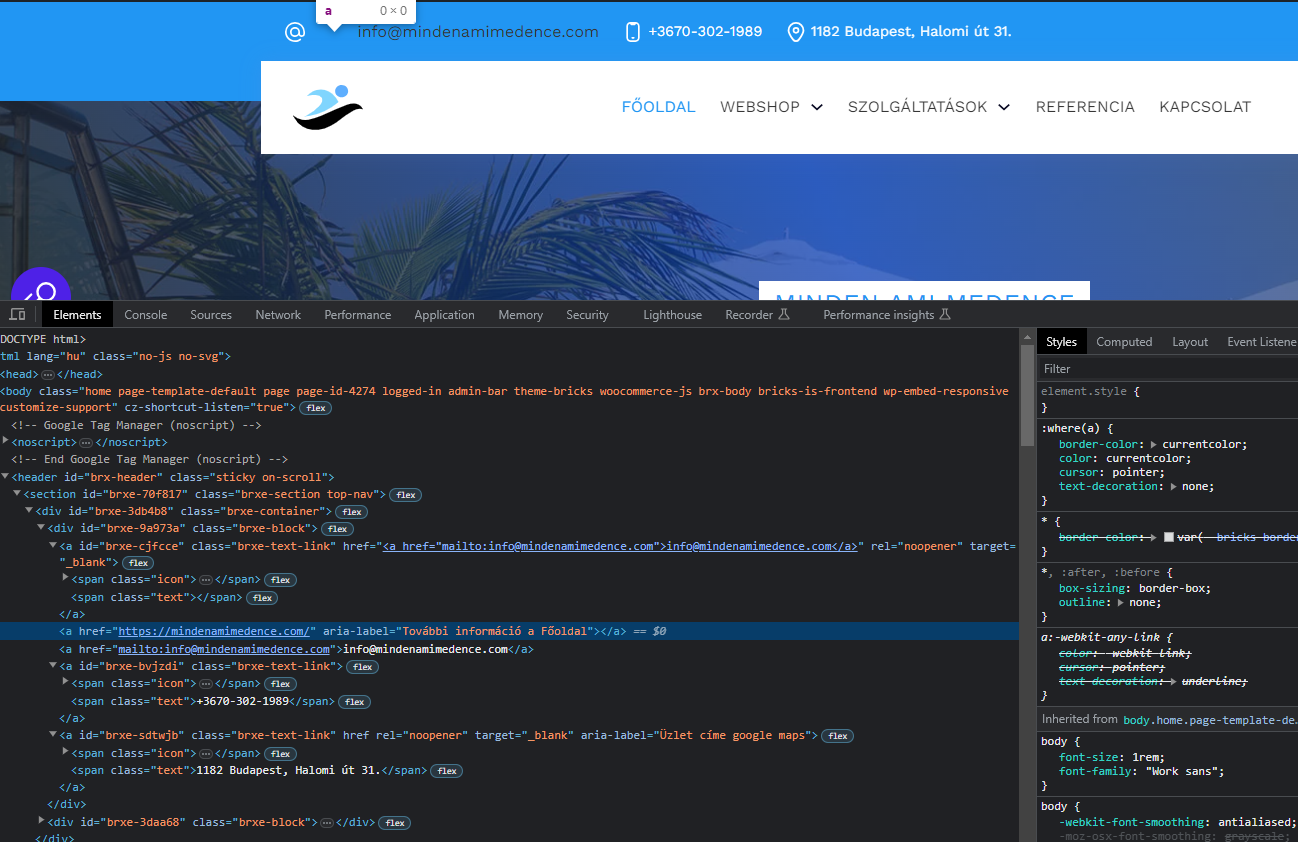
Task: Click the color swatch next to the bricks border variable
Action: pyautogui.click(x=1167, y=537)
